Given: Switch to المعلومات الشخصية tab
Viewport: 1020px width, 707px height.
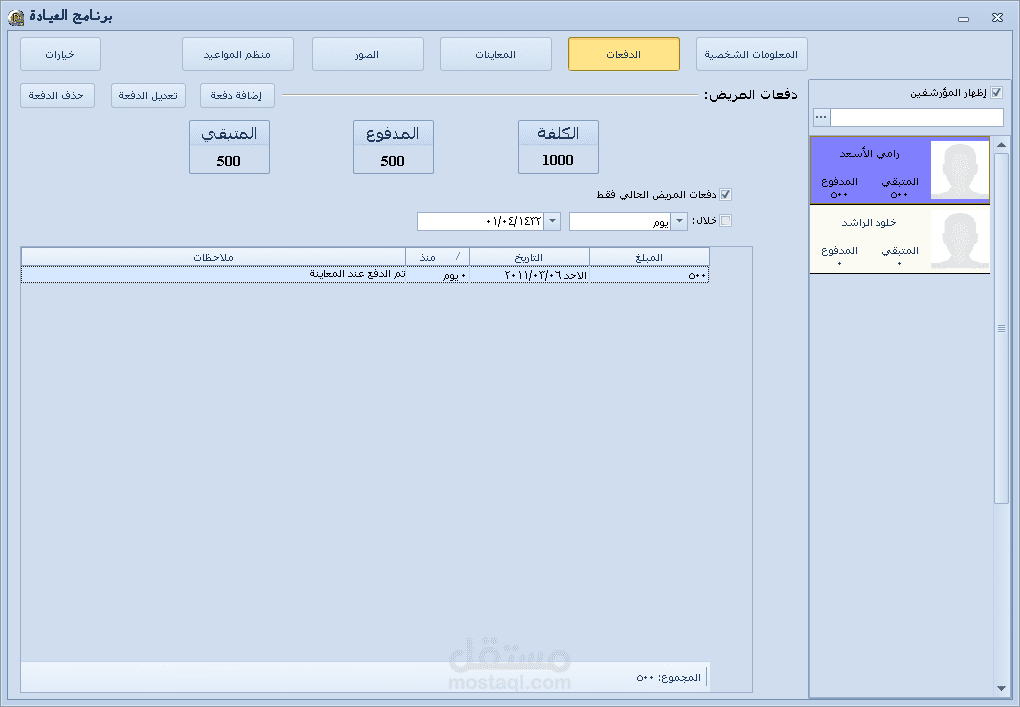Looking at the screenshot, I should pos(751,54).
